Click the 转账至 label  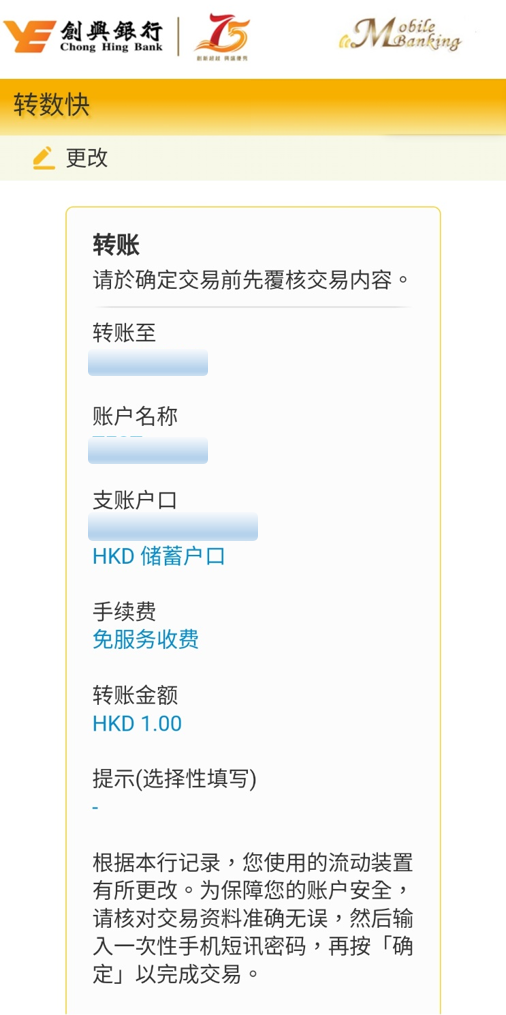(124, 334)
